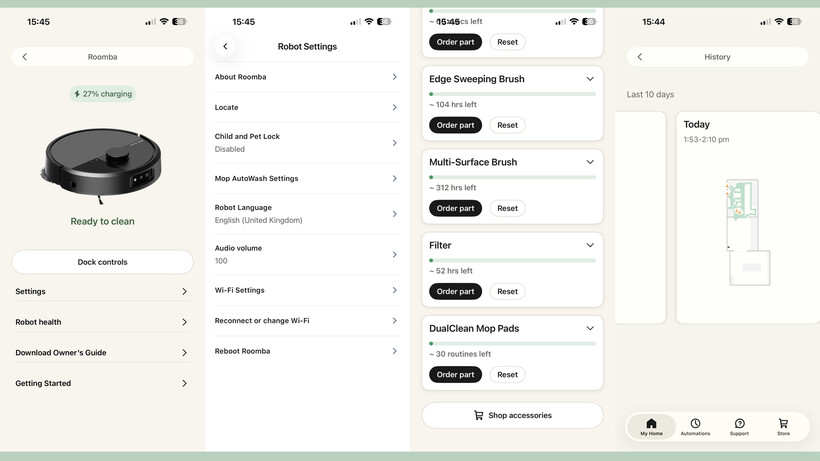
Task: Open Robot Language setting
Action: [307, 214]
